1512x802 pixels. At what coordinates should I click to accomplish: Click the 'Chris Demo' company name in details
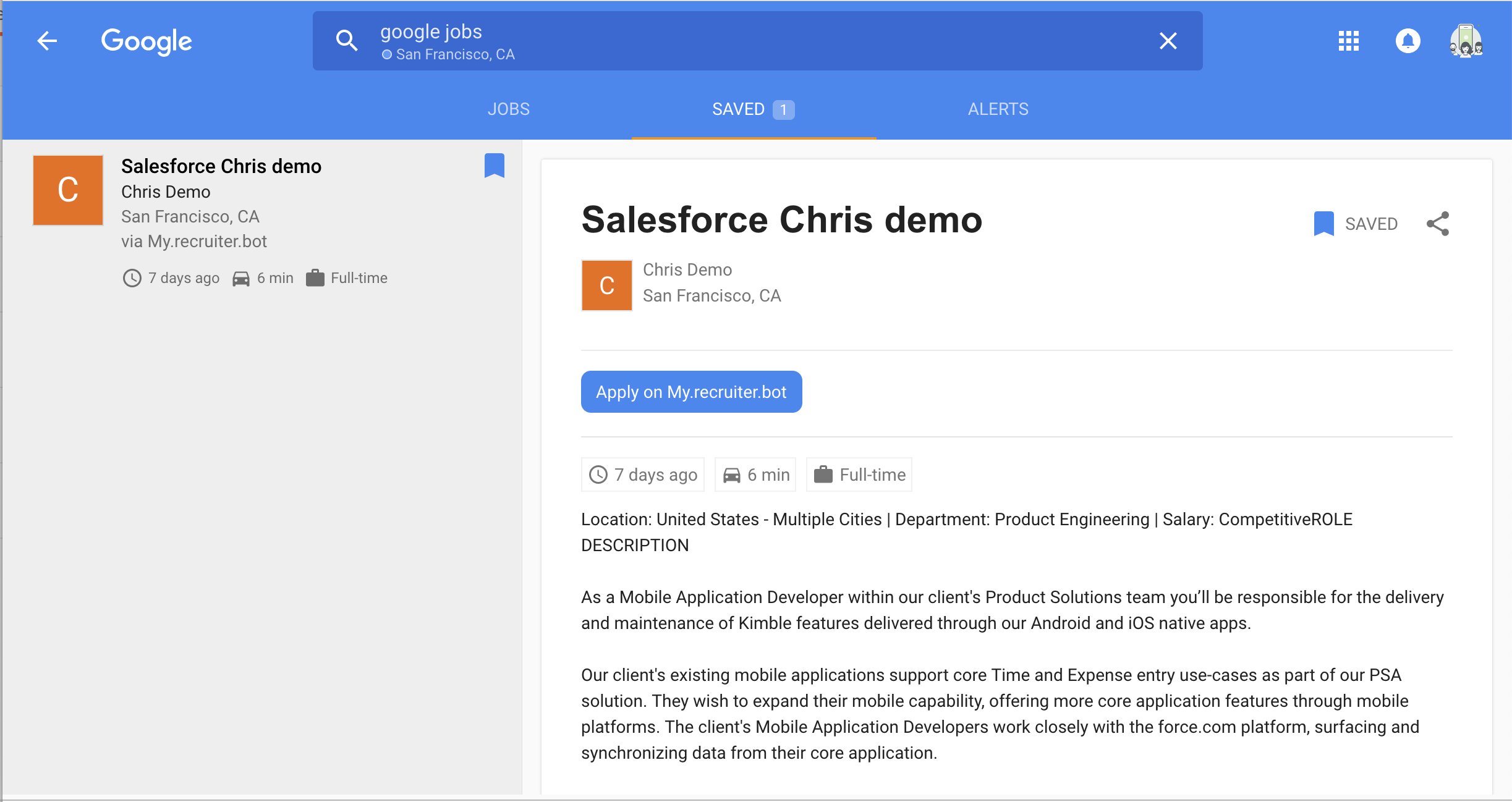click(687, 270)
